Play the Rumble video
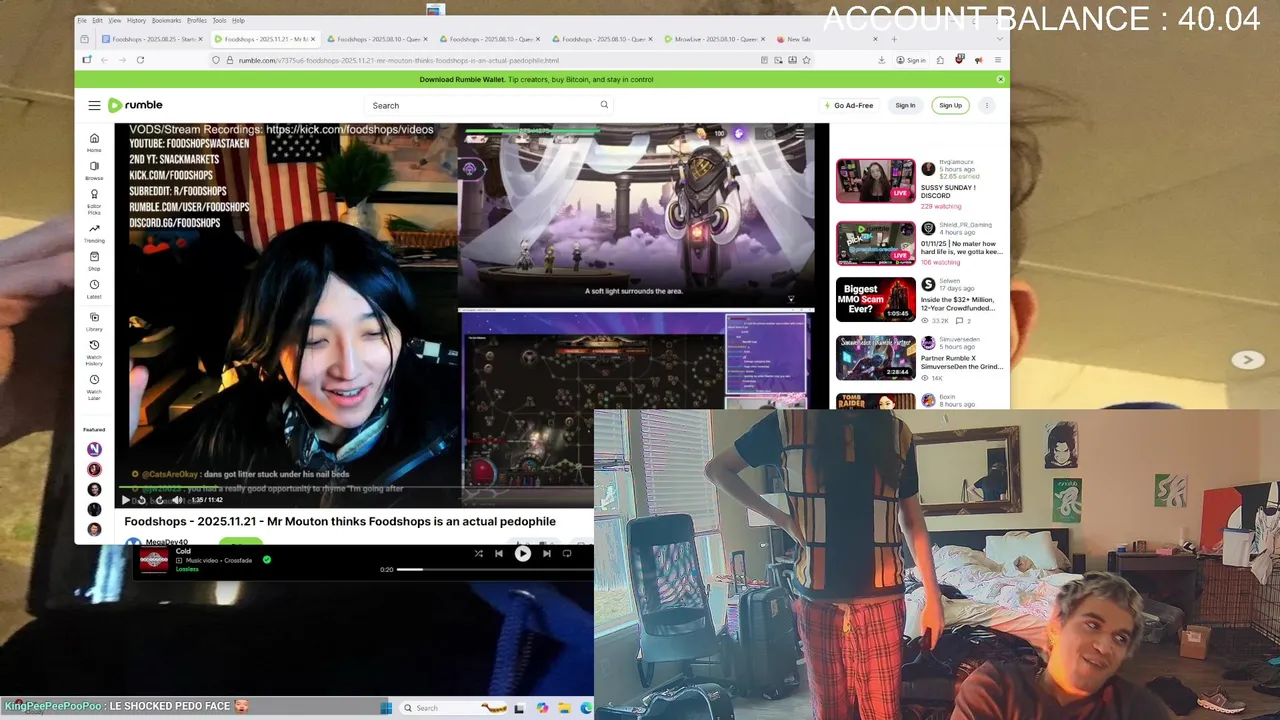1280x720 pixels. pos(125,500)
